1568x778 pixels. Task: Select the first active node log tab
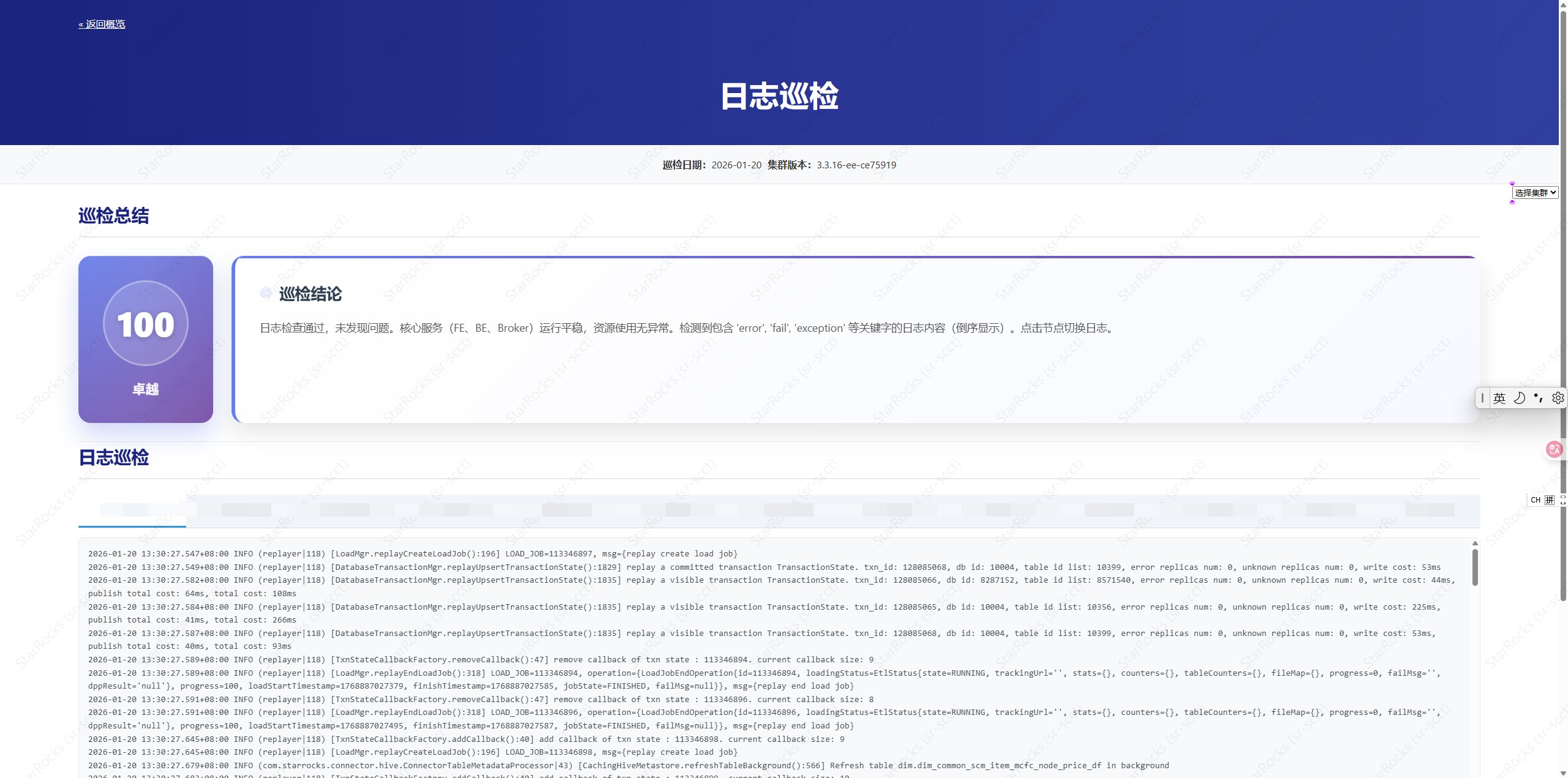point(132,510)
